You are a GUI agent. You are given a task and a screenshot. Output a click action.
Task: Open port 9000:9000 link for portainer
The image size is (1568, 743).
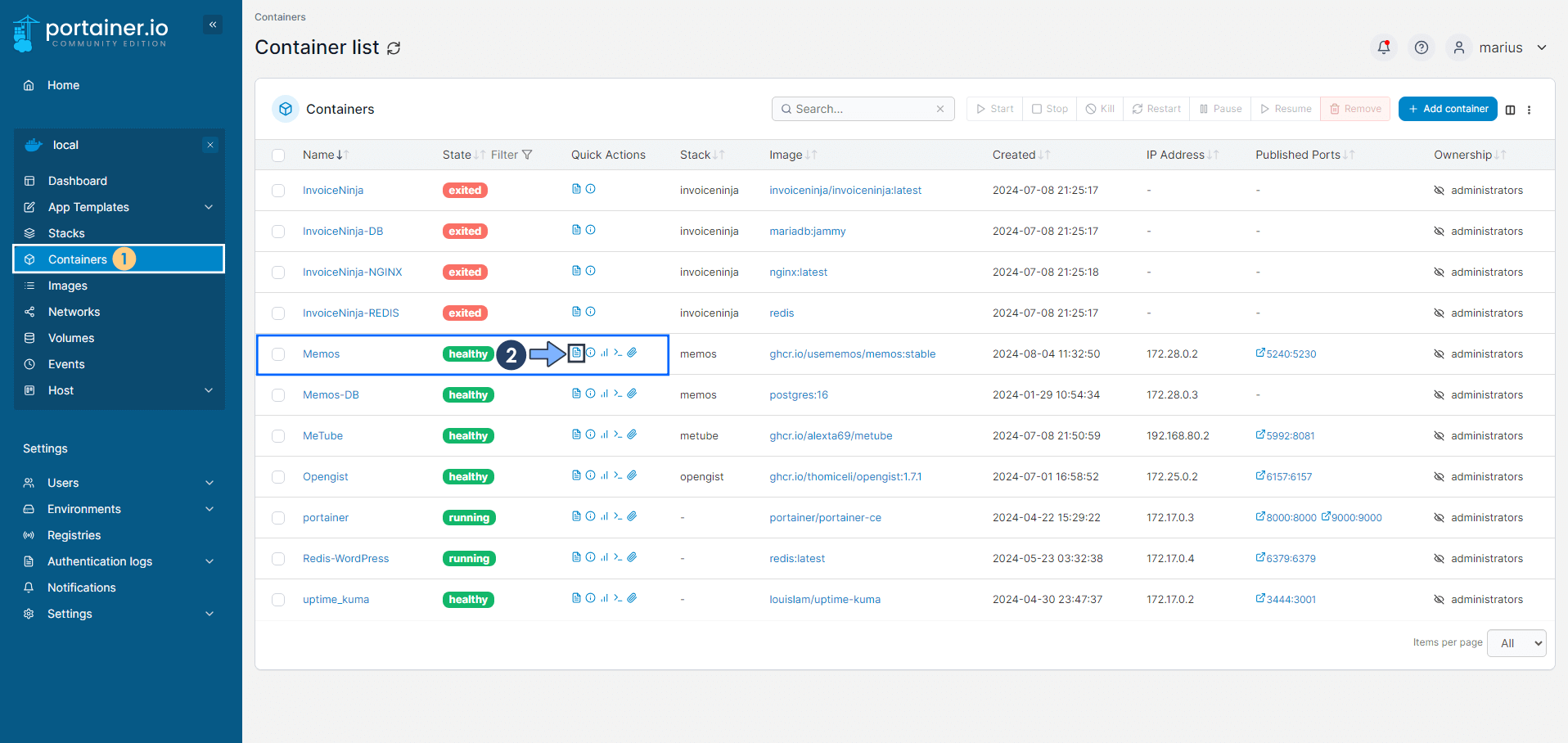1352,518
